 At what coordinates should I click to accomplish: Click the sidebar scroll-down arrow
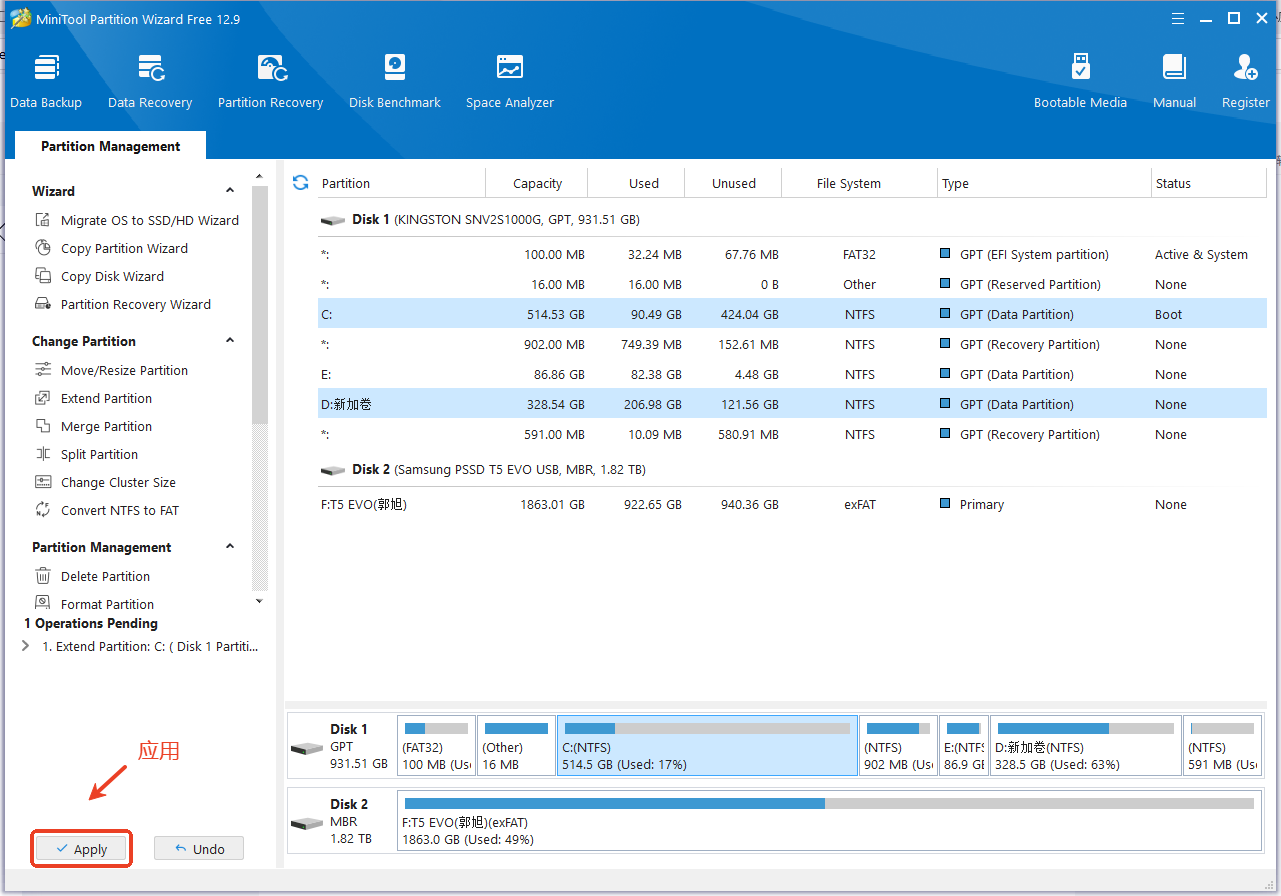pos(260,601)
